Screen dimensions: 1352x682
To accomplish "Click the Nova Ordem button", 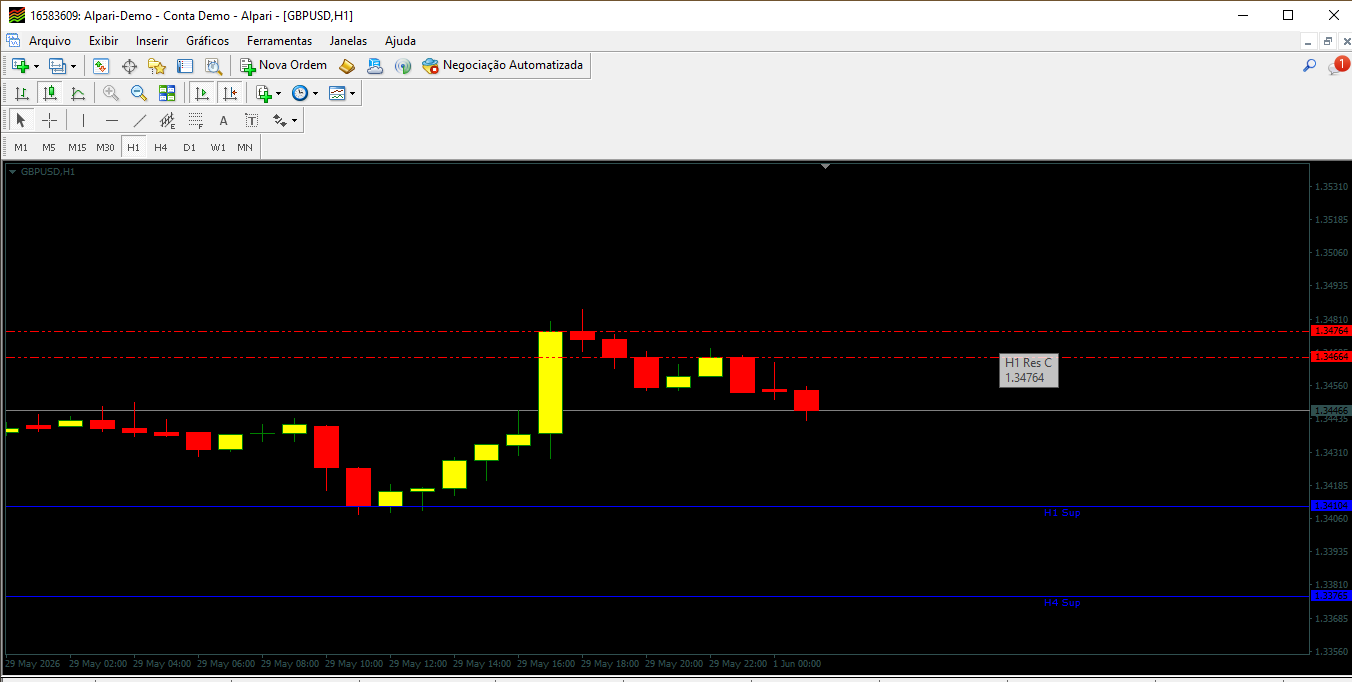I will pyautogui.click(x=283, y=65).
